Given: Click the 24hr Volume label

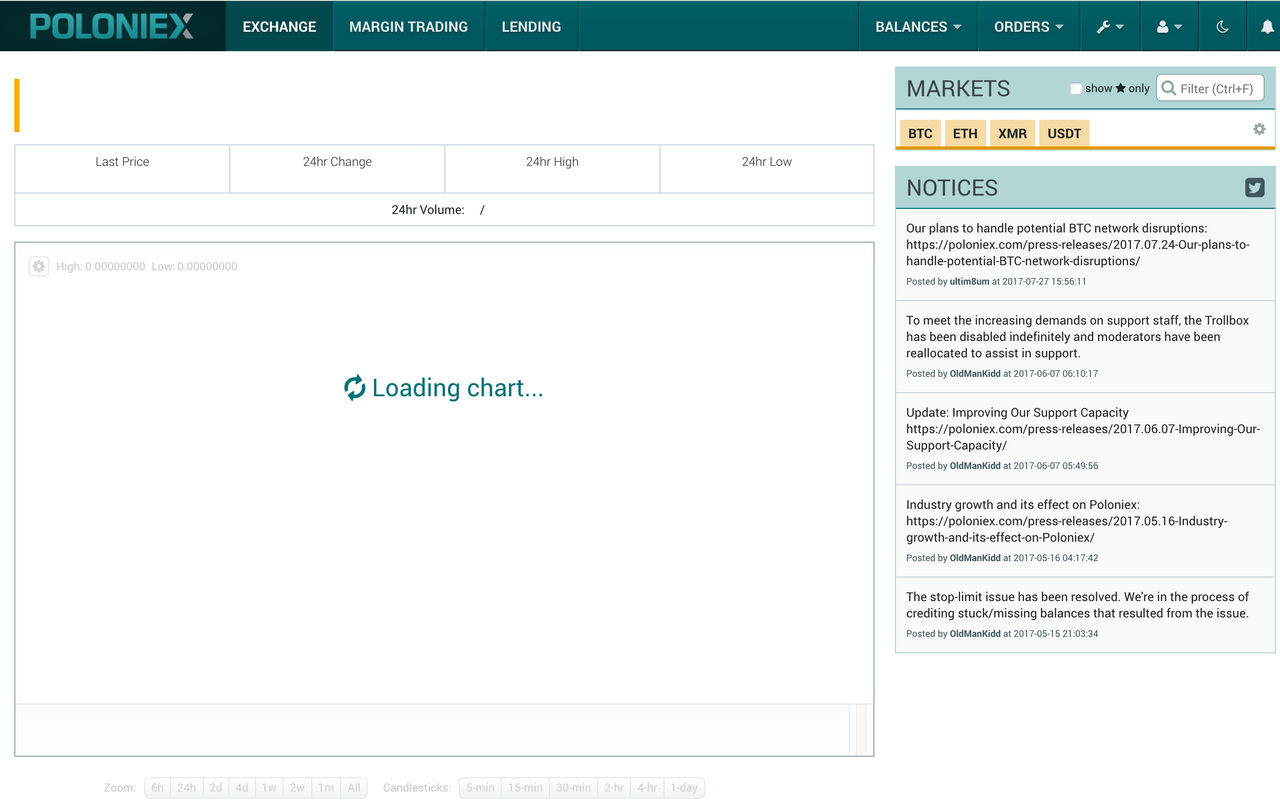Looking at the screenshot, I should coord(428,210).
